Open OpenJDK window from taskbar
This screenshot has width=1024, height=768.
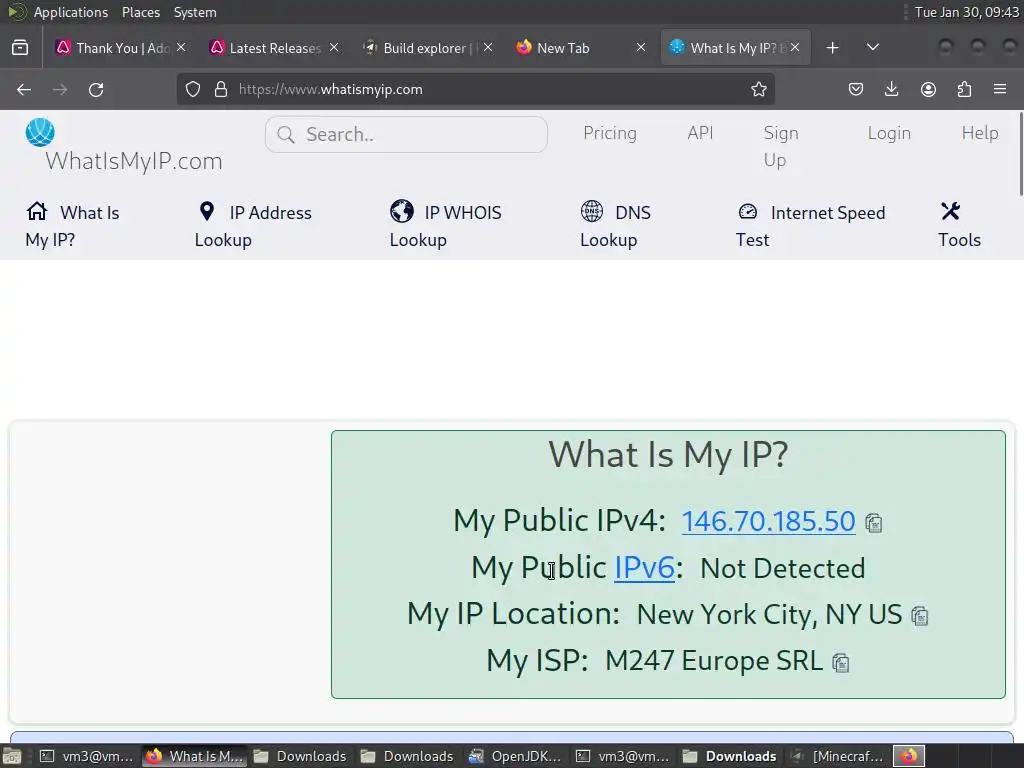point(515,756)
